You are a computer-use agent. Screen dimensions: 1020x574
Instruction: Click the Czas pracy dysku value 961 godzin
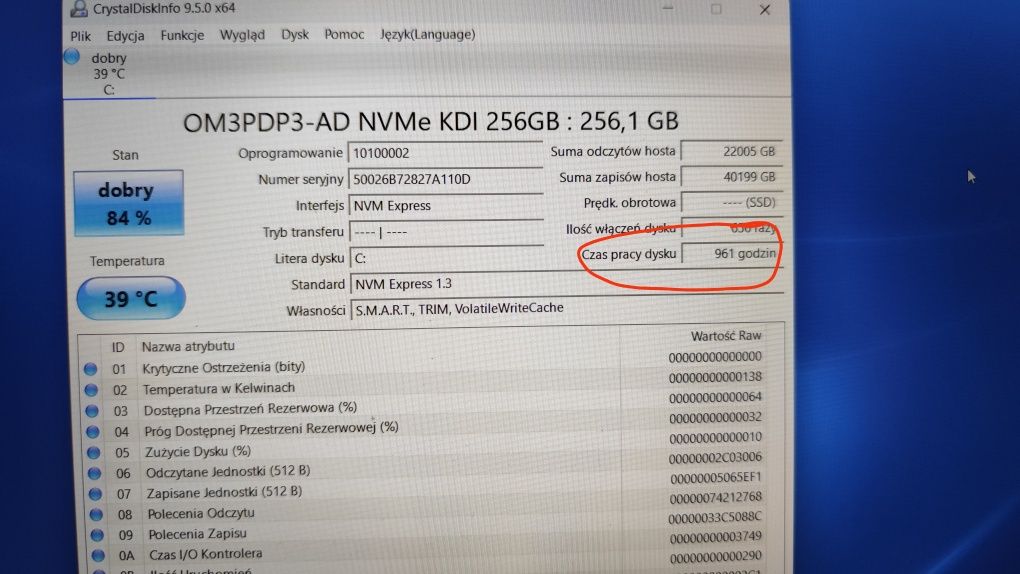click(731, 254)
